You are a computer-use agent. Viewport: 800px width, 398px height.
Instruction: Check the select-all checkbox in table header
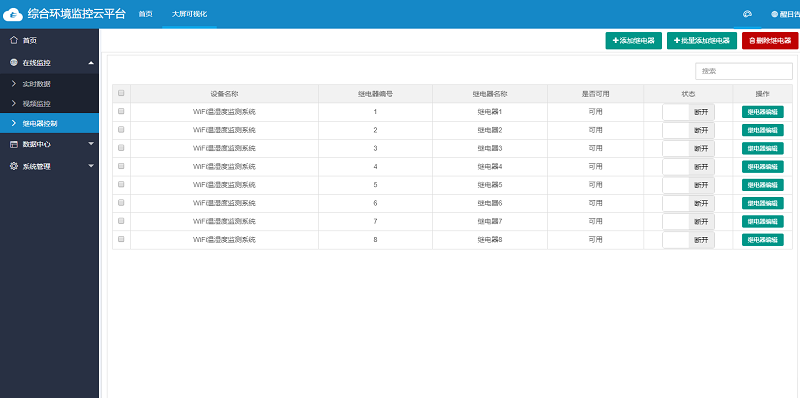tap(121, 93)
